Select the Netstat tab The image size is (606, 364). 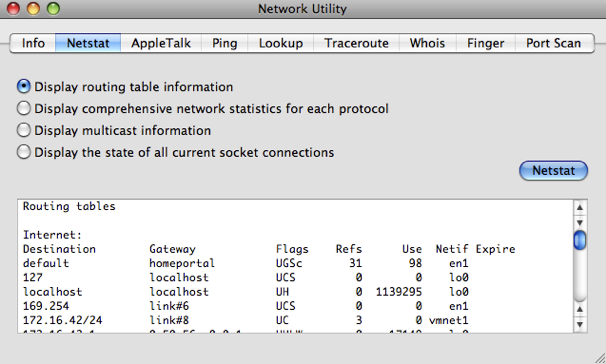point(88,43)
